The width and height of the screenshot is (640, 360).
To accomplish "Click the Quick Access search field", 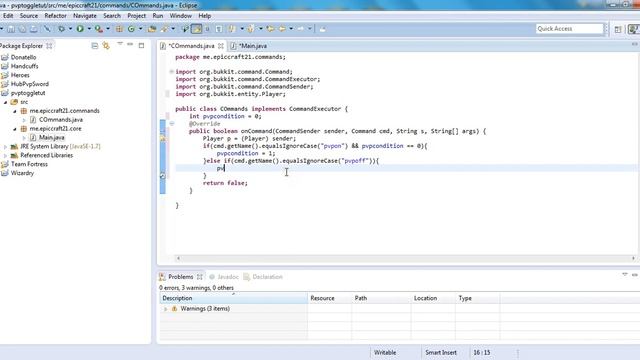I will click(x=569, y=29).
